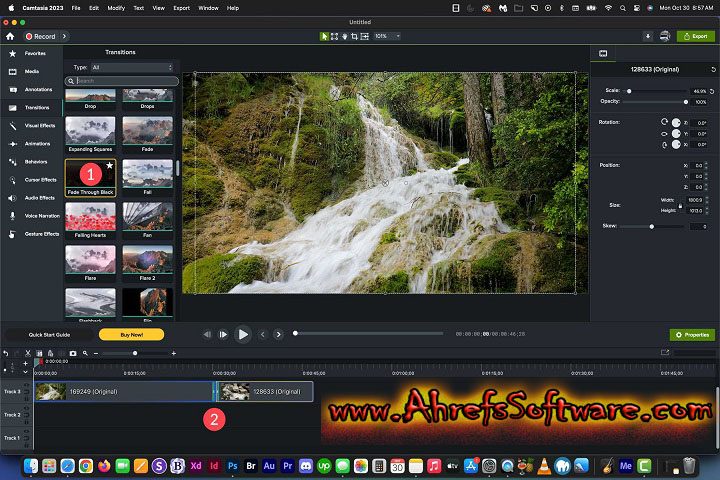Screen dimensions: 720x480
Task: Click the Skew slider handle
Action: 652,226
